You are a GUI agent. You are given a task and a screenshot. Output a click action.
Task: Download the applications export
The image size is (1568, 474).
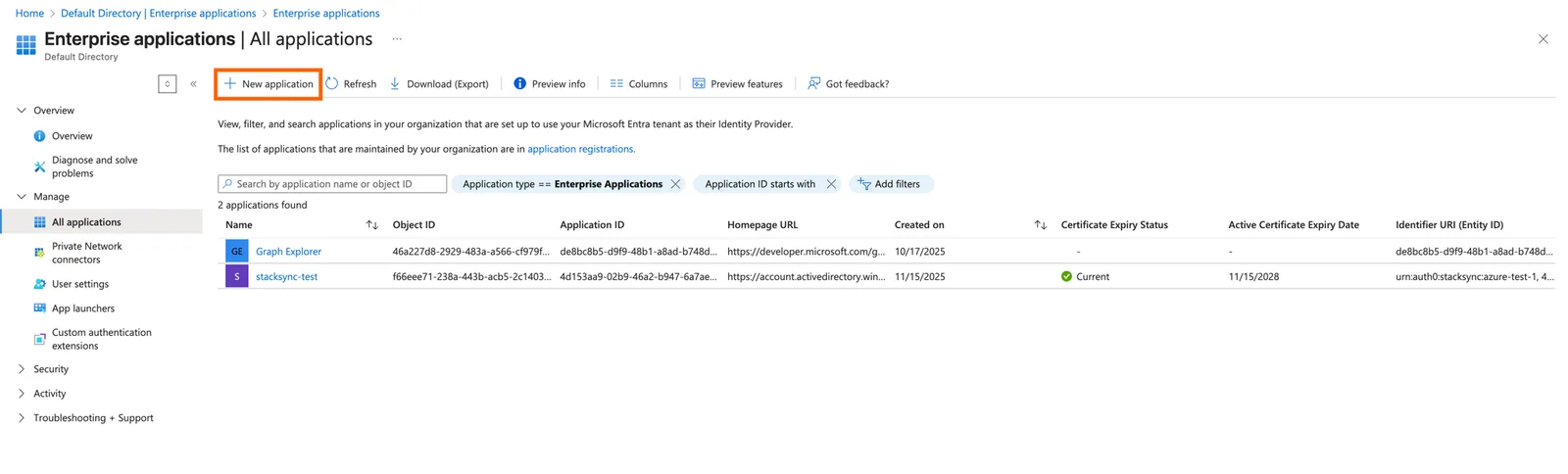click(439, 84)
